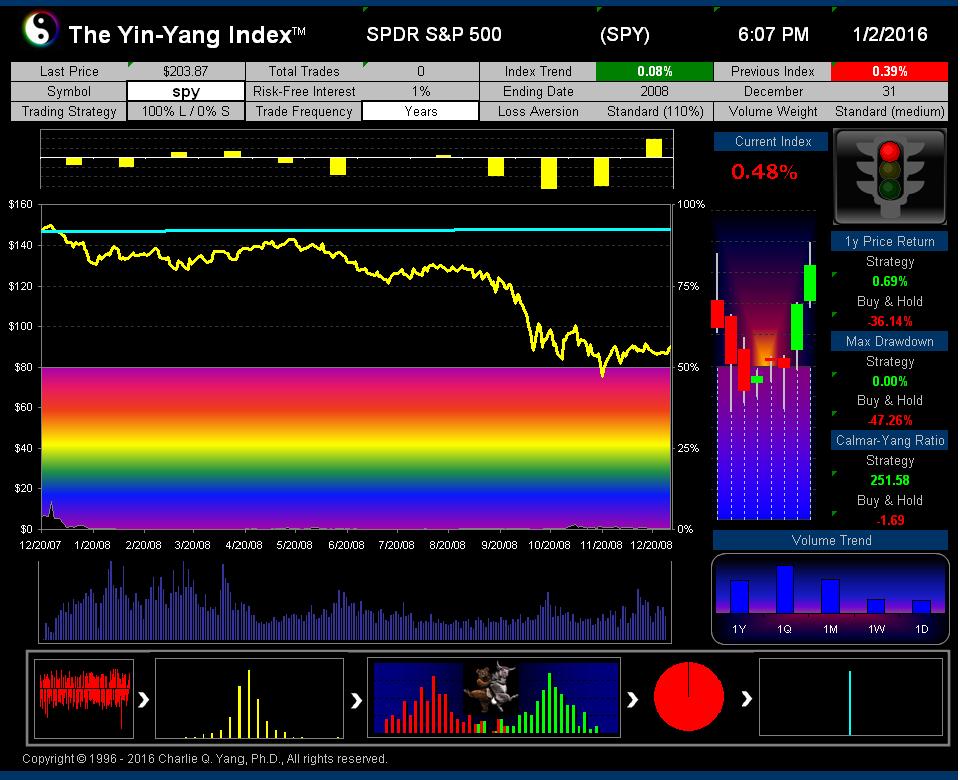Click the December ending month value
Image resolution: width=960 pixels, height=780 pixels.
(773, 91)
